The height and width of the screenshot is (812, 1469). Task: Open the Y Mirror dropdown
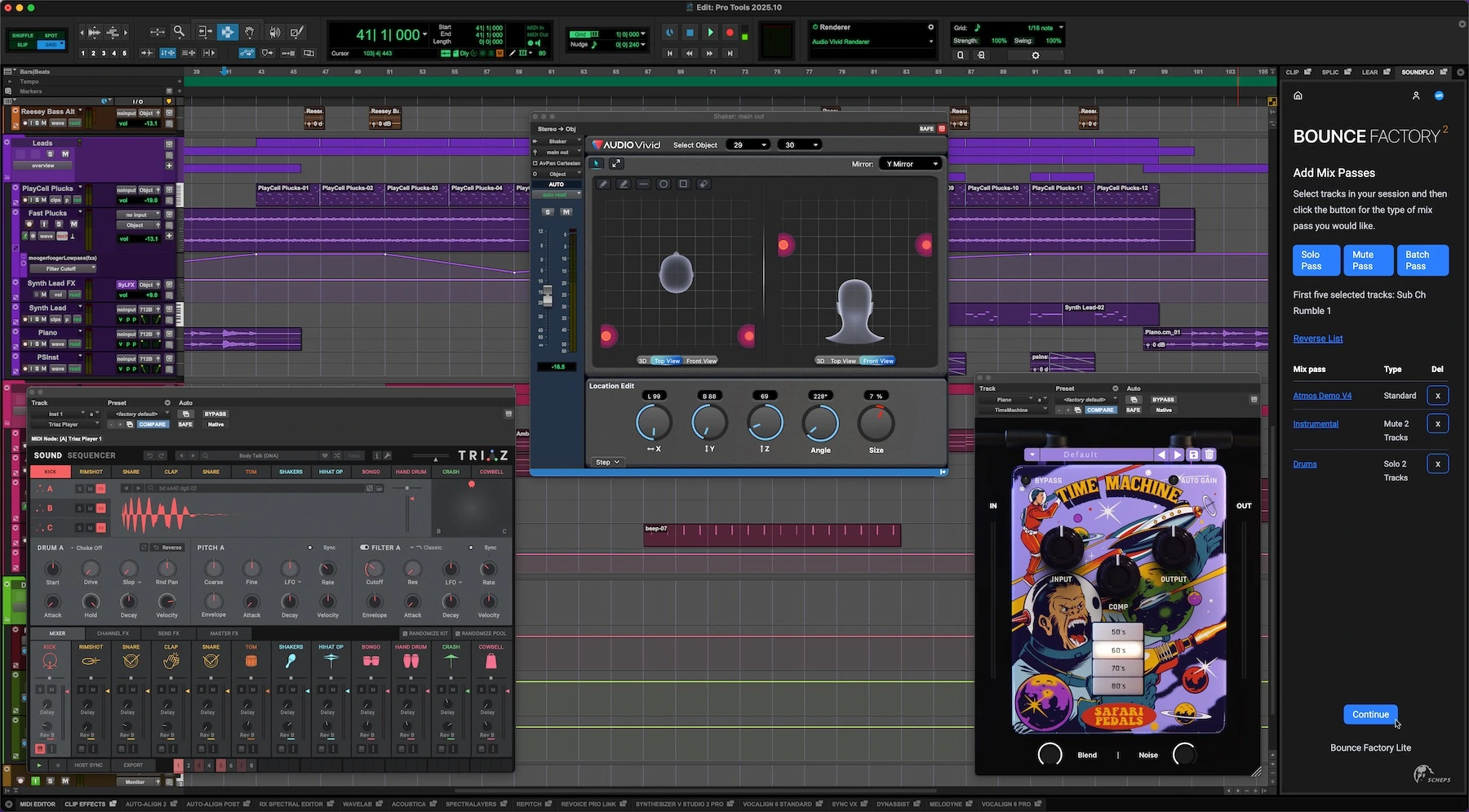911,164
